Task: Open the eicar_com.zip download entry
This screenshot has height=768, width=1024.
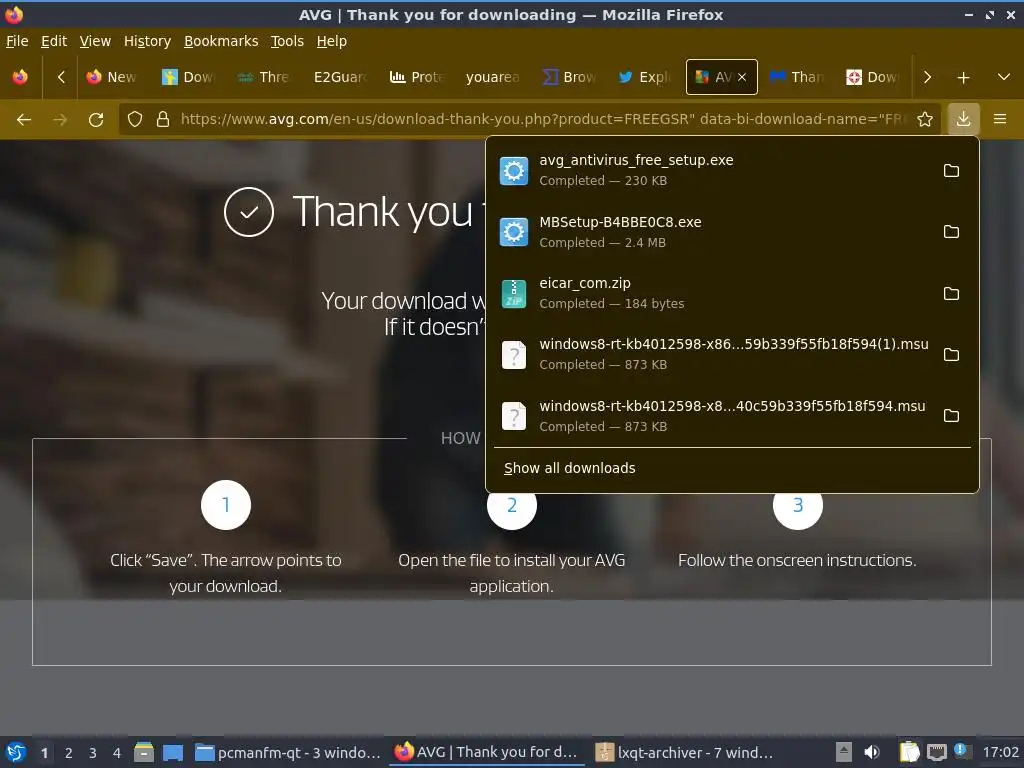Action: pos(712,293)
